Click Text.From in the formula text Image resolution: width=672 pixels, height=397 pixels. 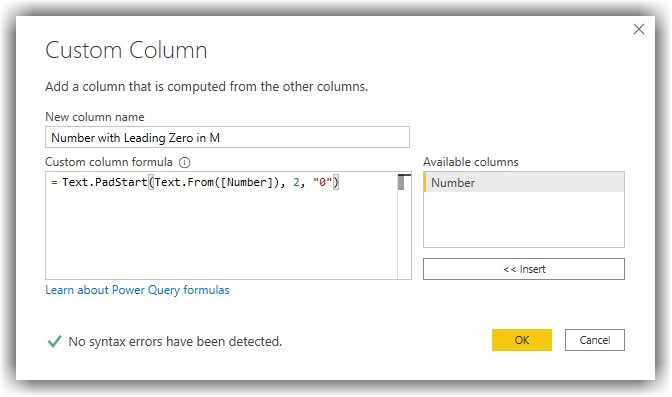(184, 182)
